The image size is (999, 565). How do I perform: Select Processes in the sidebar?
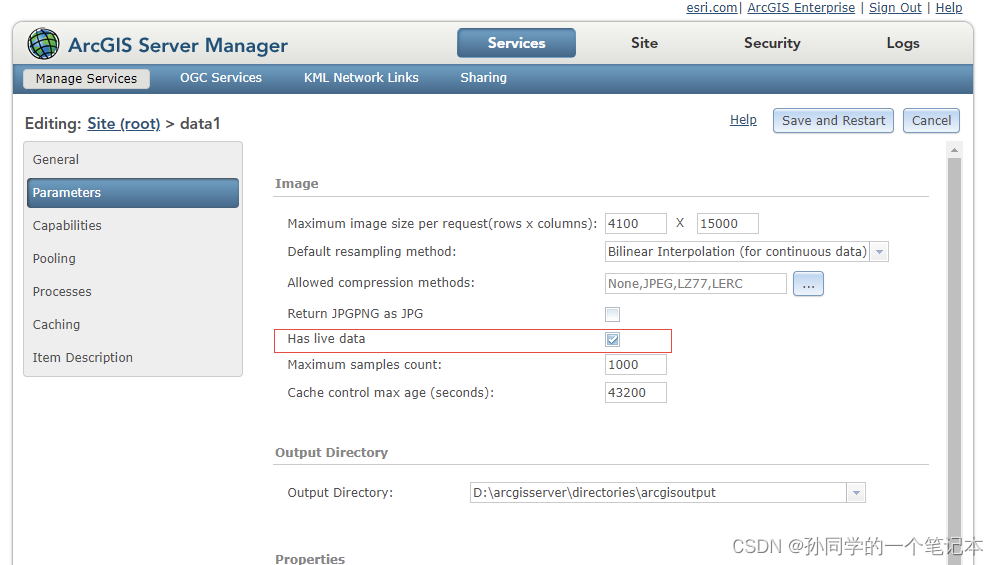tap(133, 292)
